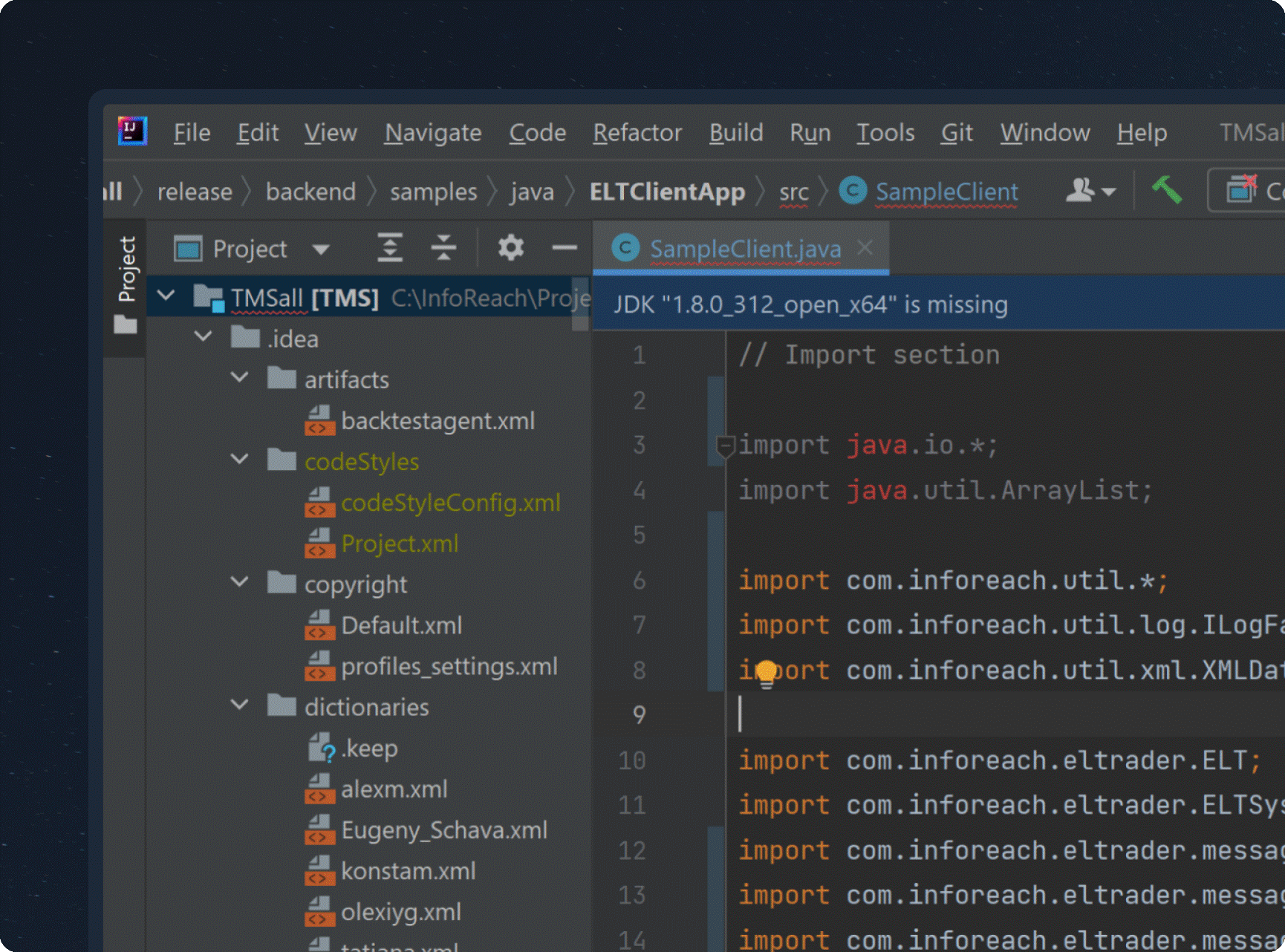The height and width of the screenshot is (952, 1285).
Task: Hide the Project tool window with minus icon
Action: (x=565, y=247)
